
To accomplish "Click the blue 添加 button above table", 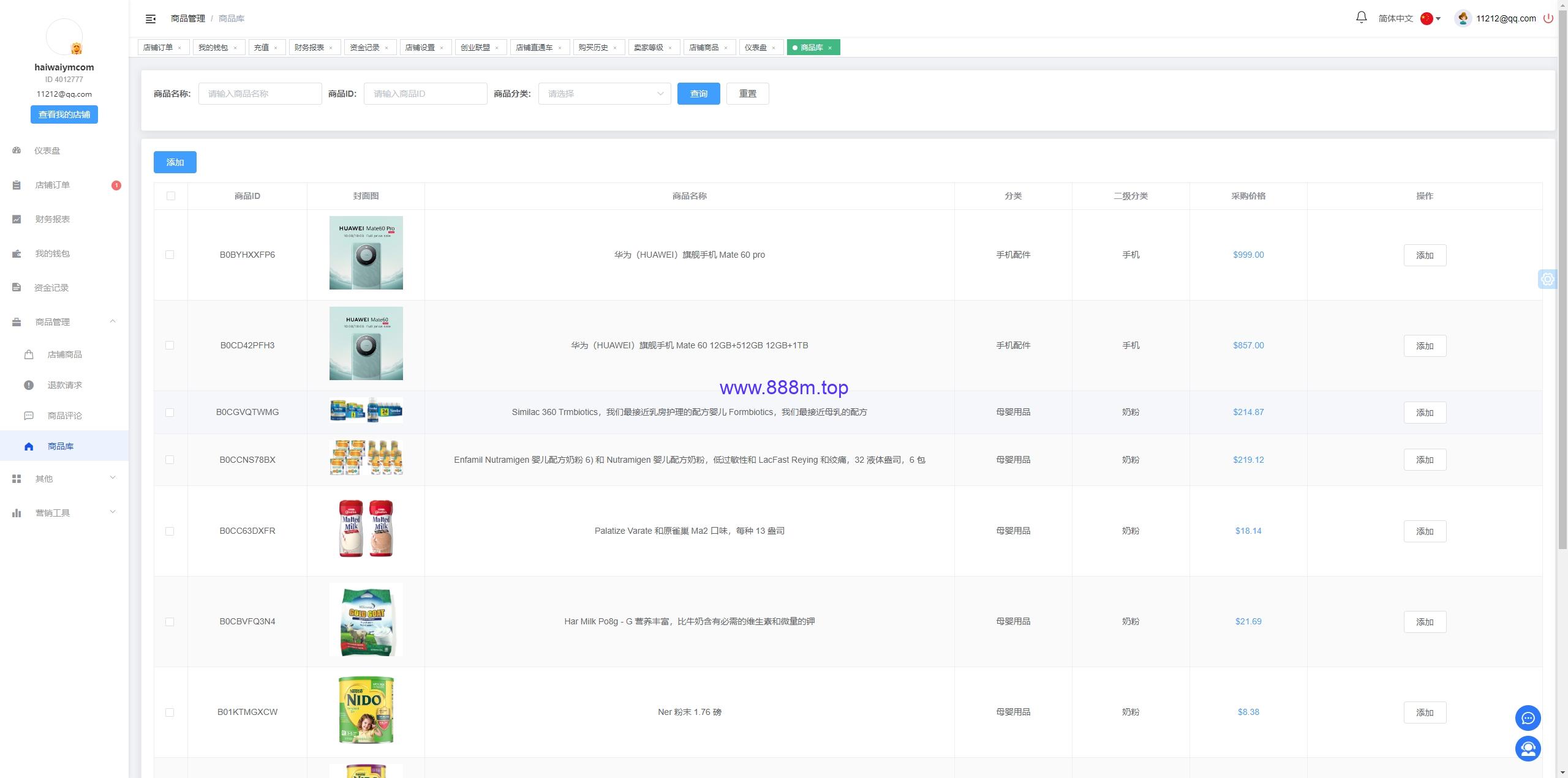I will click(175, 162).
